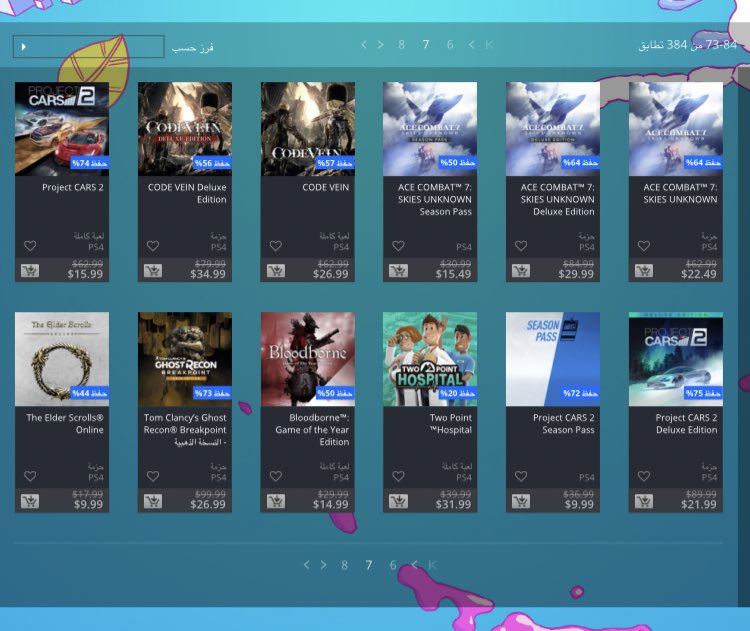Toggle wishlist heart for The Elder Scrolls Online

[30, 476]
